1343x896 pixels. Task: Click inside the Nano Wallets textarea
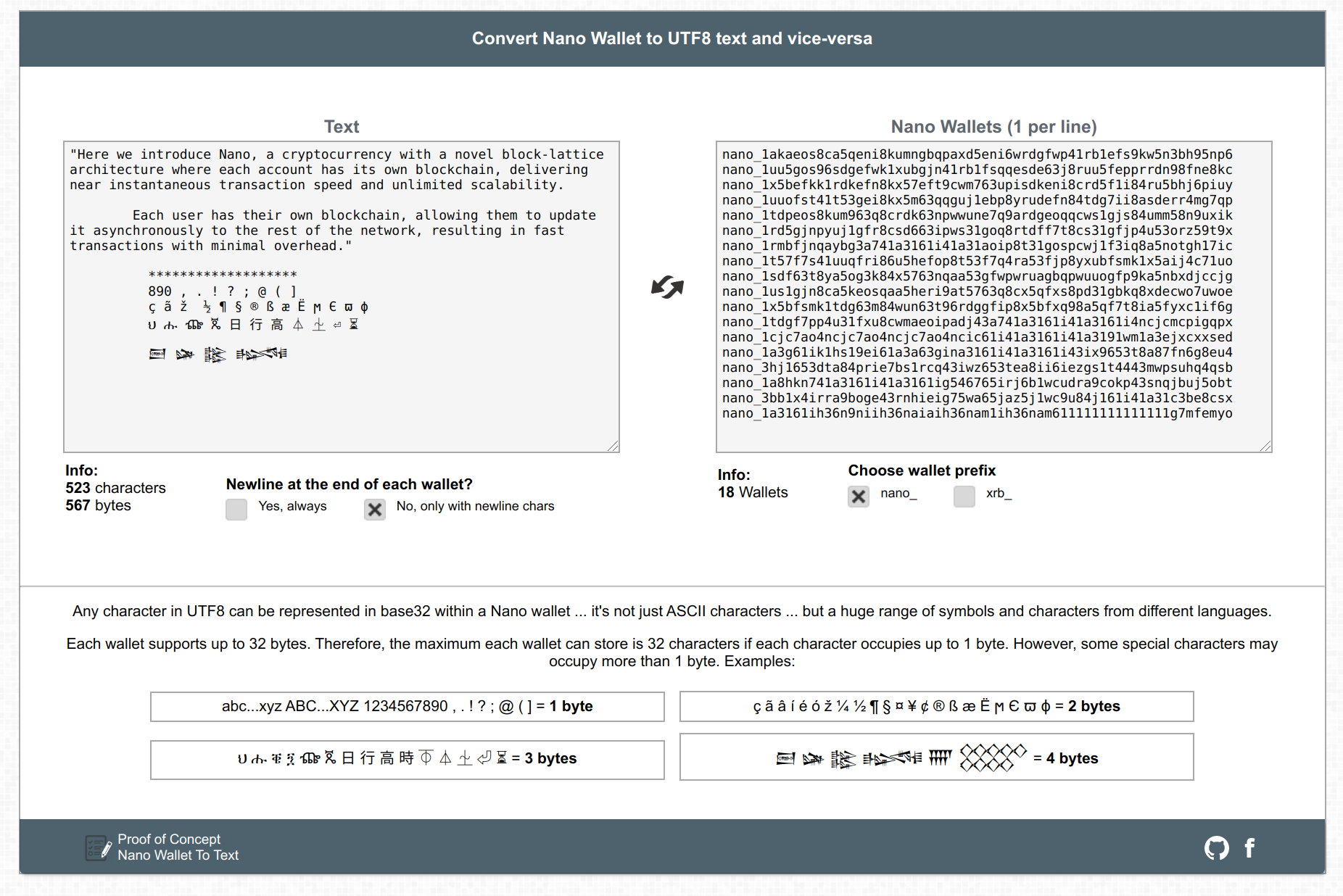pos(994,297)
